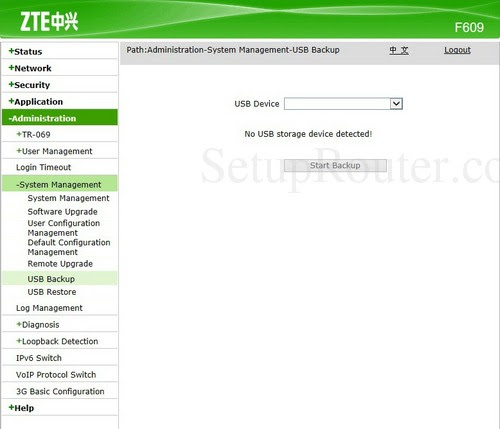Click the 'No USB storage device detected!' message
Viewport: 500px width, 429px height.
(308, 134)
